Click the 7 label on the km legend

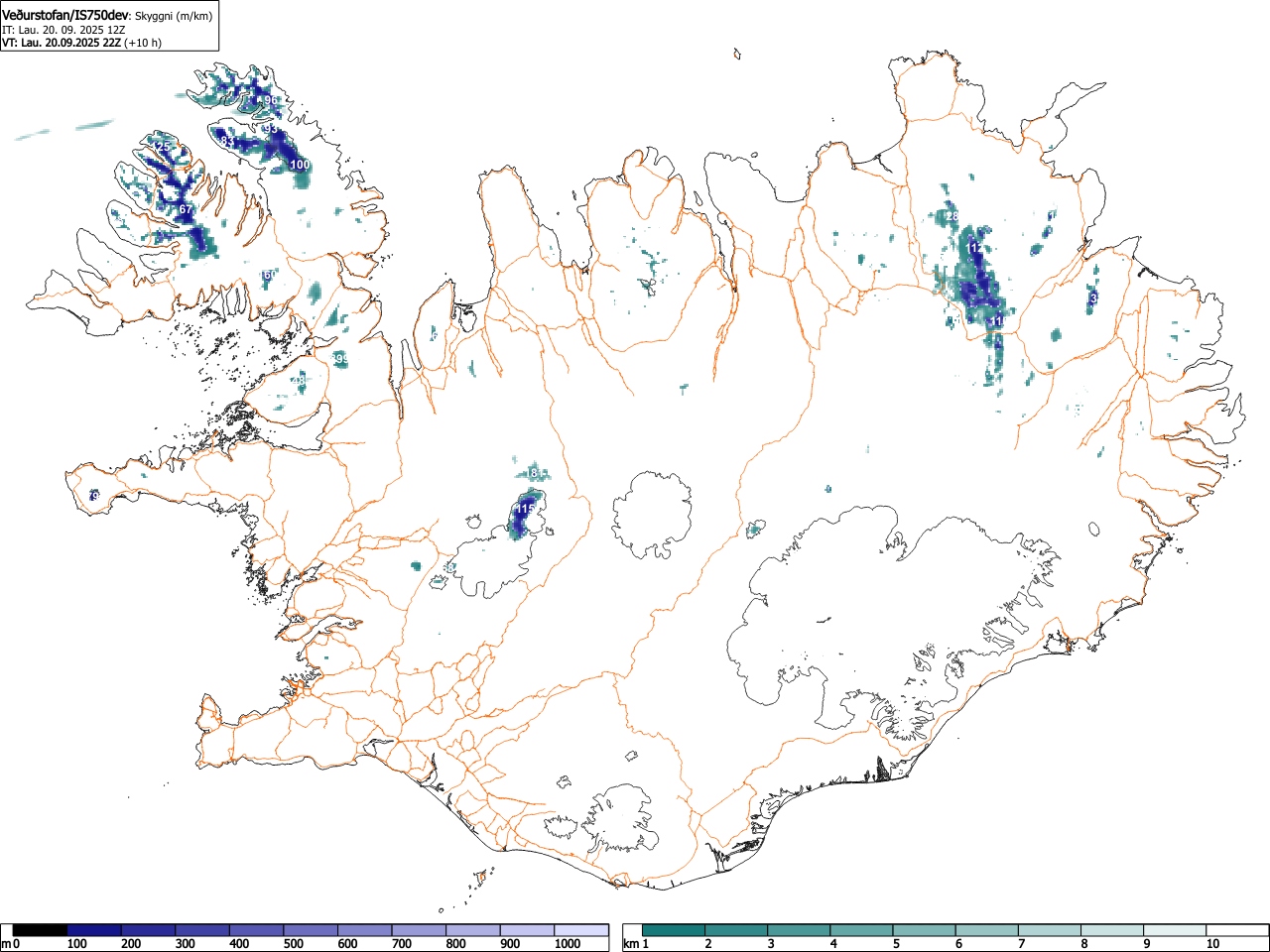[1021, 944]
